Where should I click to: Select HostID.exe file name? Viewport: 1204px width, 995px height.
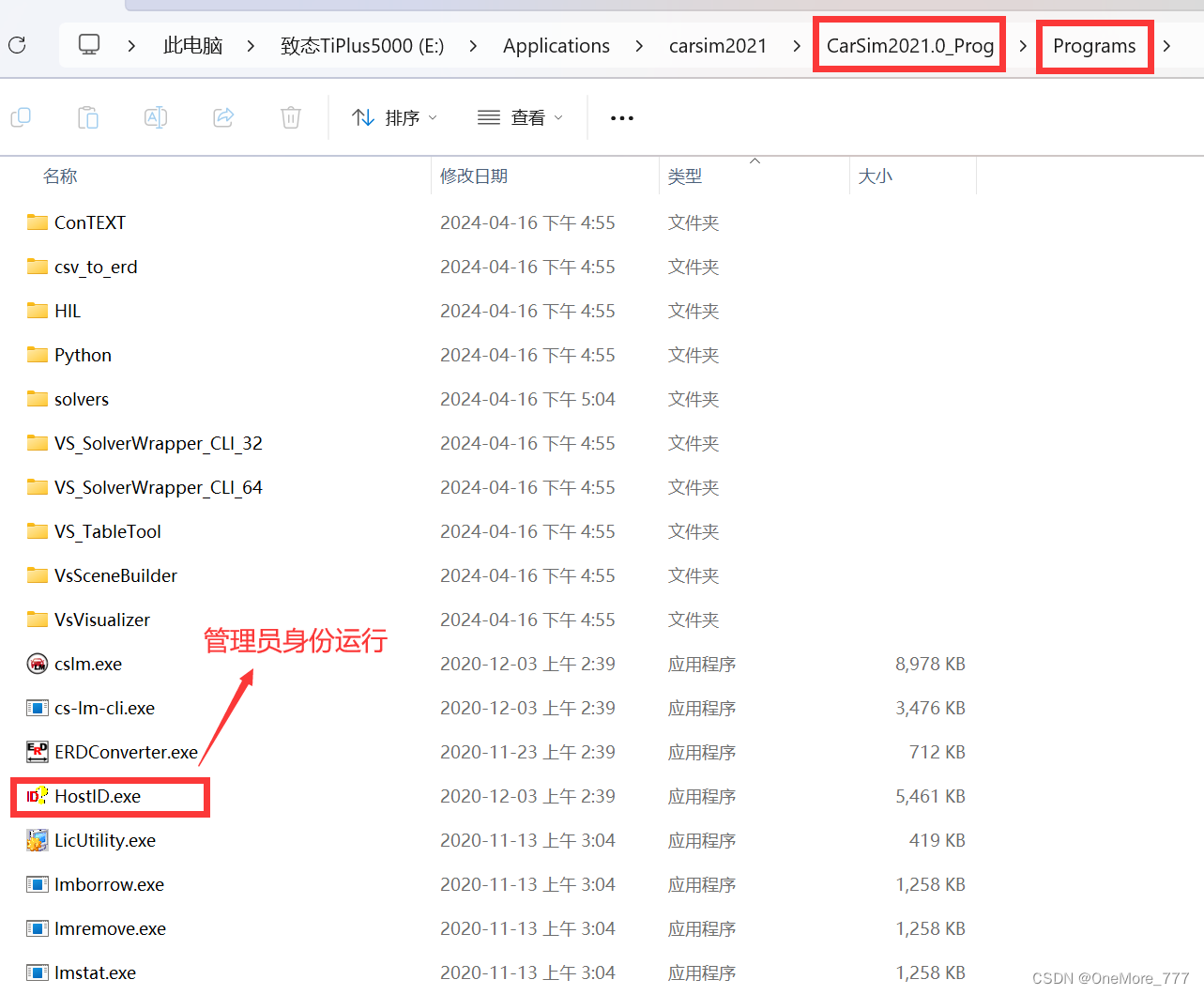click(98, 796)
